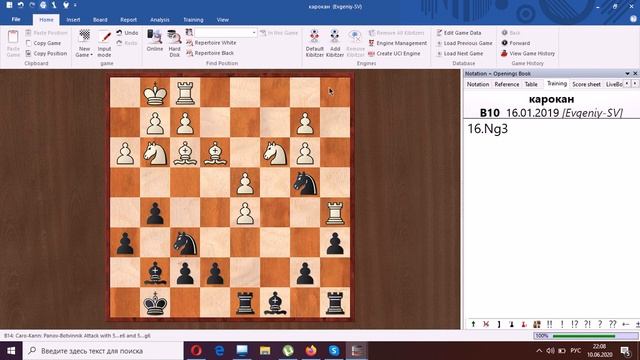Click the globe icon in quick access toolbar
Screen dimensions: 640x360
click(x=43, y=5)
